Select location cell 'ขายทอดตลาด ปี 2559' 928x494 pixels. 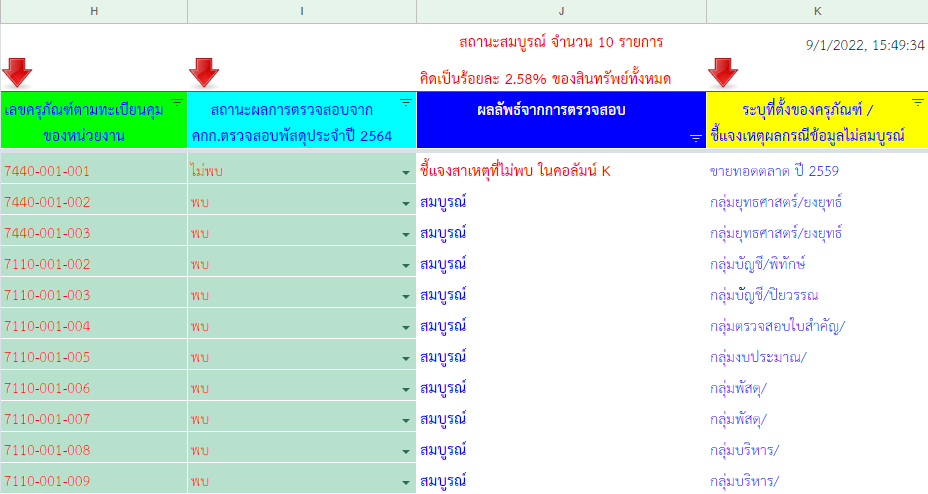click(767, 171)
